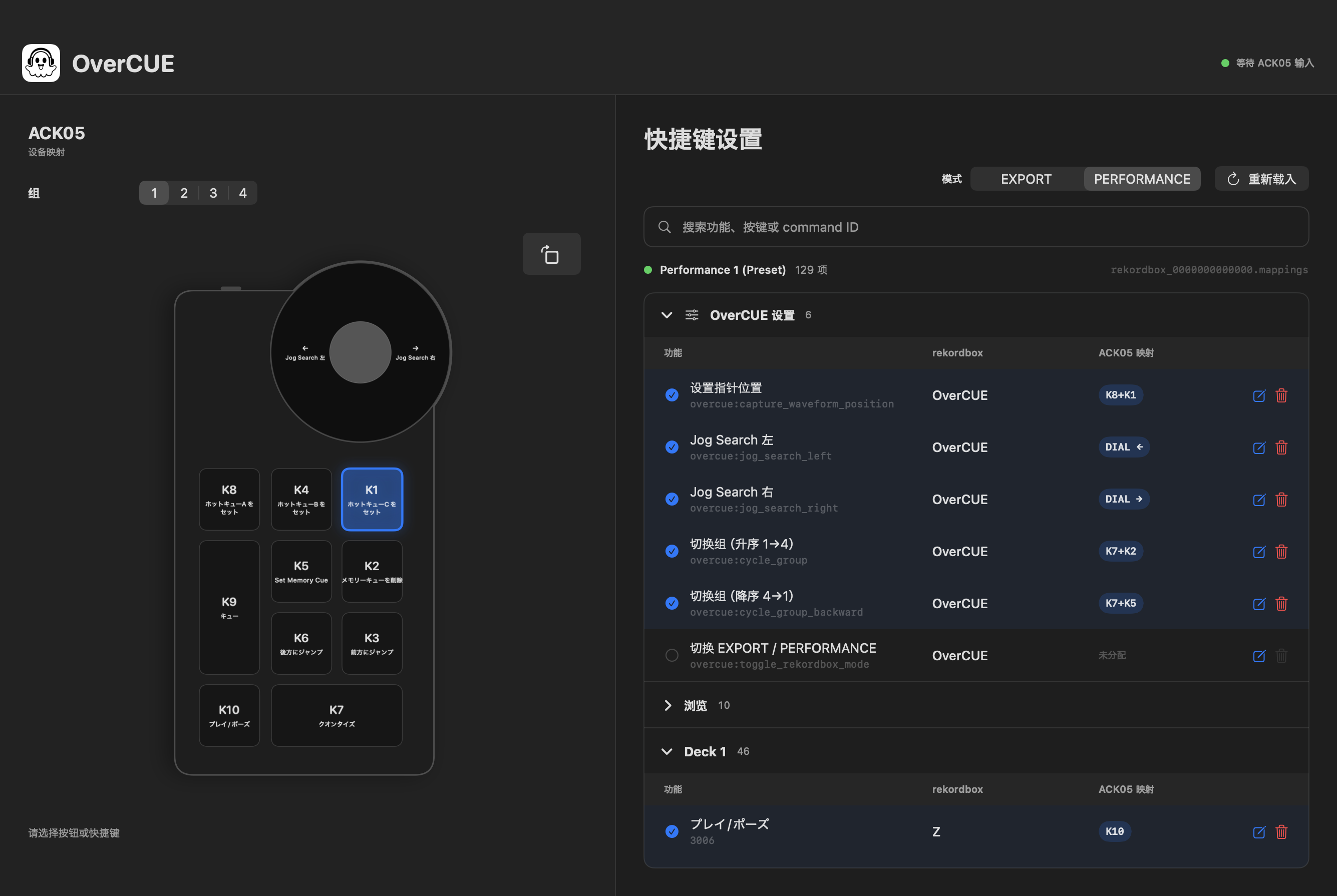The width and height of the screenshot is (1337, 896).
Task: Click the 重新载入 reload button
Action: [x=1261, y=179]
